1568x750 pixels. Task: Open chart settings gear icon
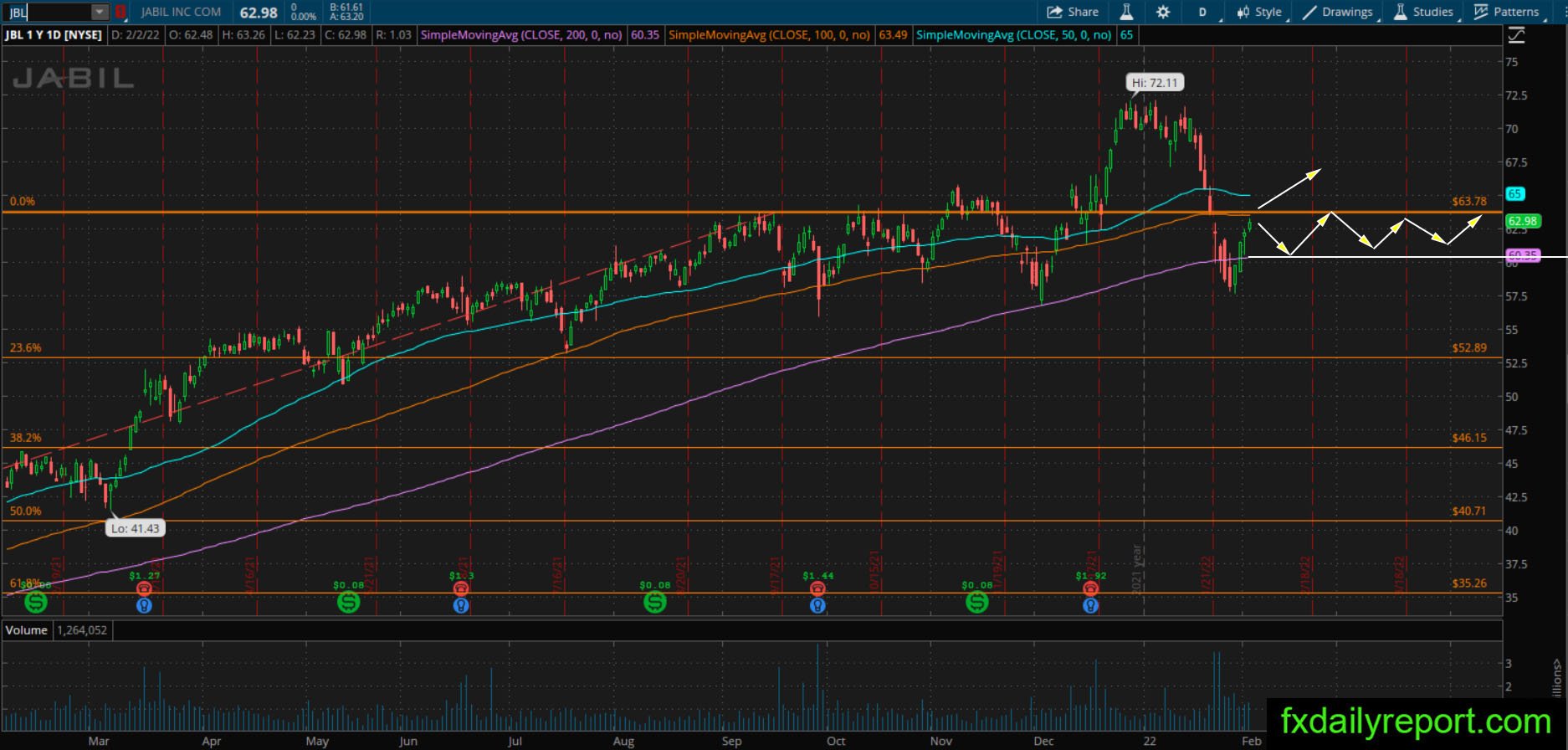(x=1163, y=12)
